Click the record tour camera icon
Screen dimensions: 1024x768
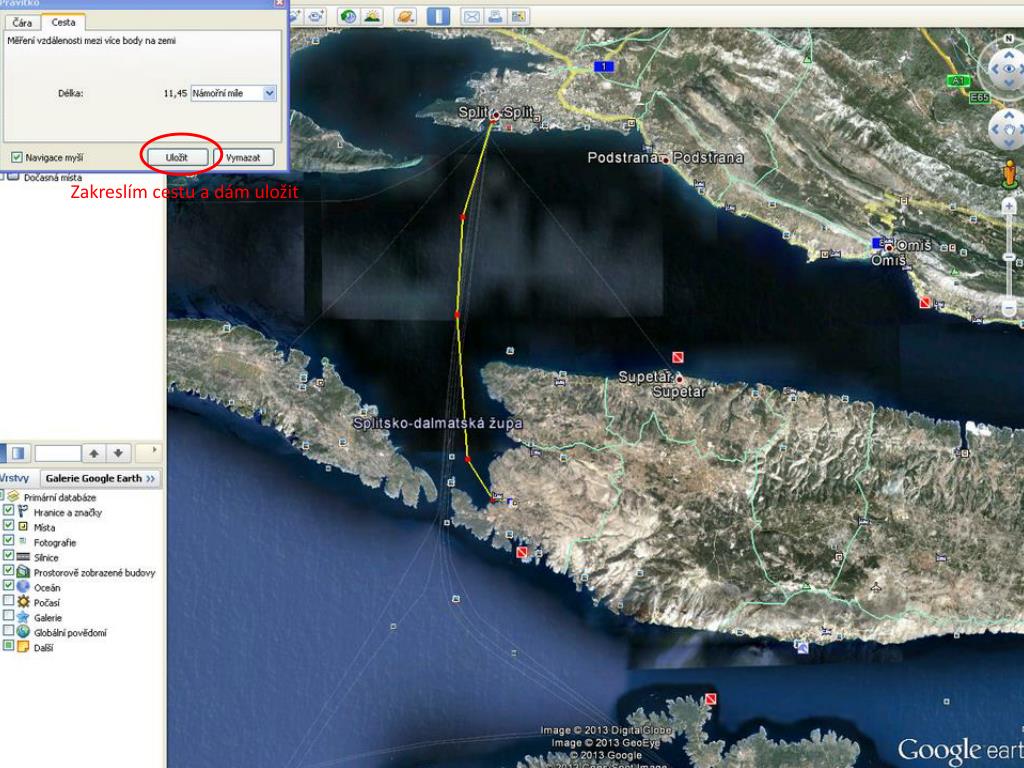(316, 16)
